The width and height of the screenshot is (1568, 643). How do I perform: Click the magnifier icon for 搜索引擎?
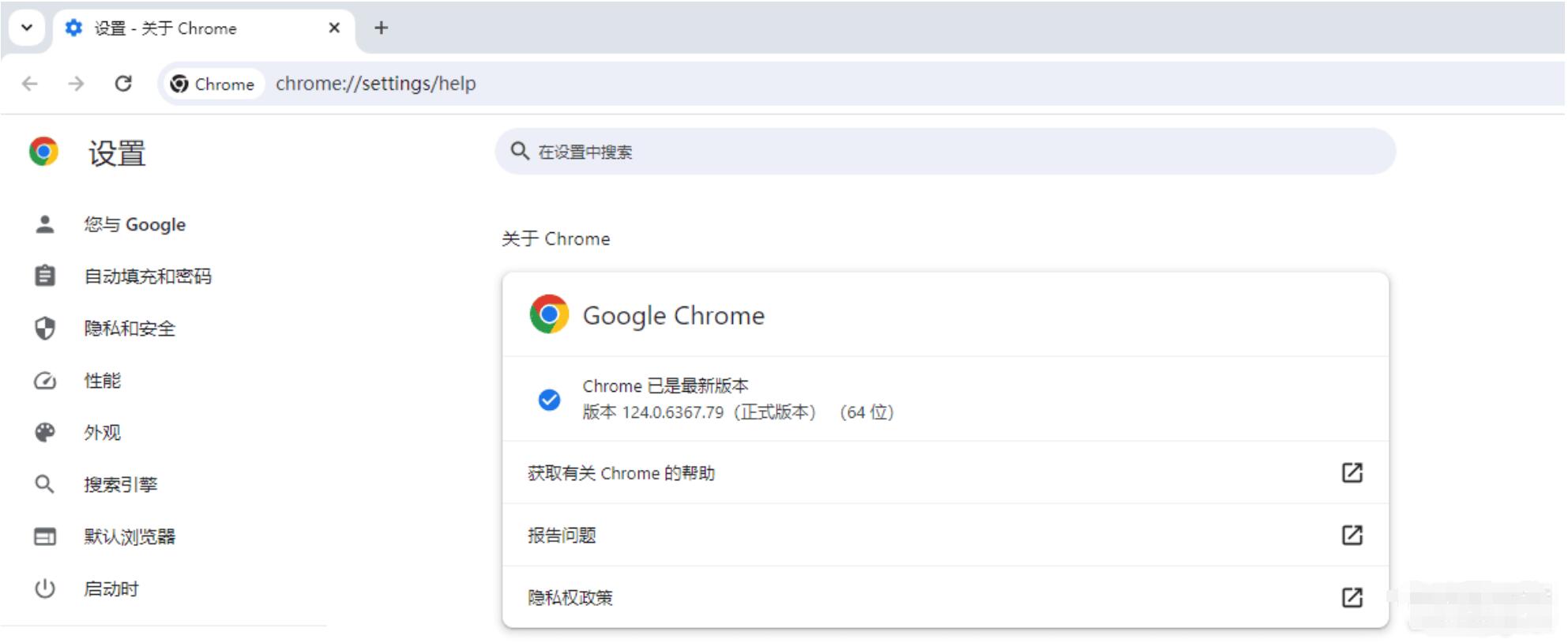click(45, 484)
